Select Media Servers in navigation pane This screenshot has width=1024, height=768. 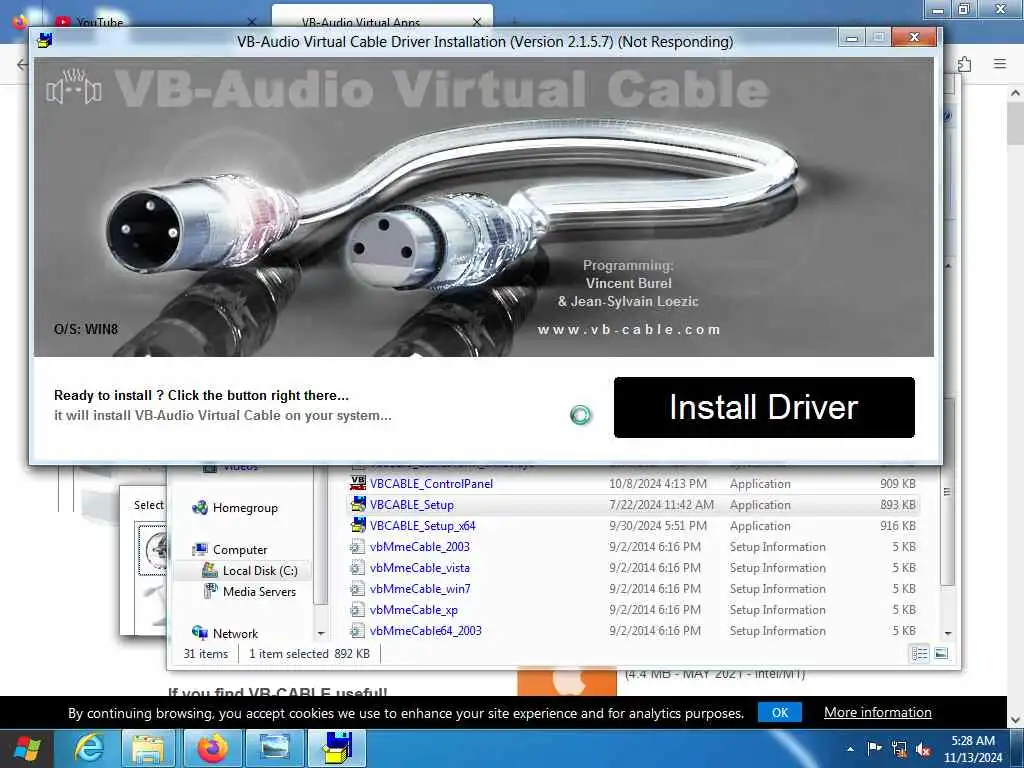coord(259,592)
